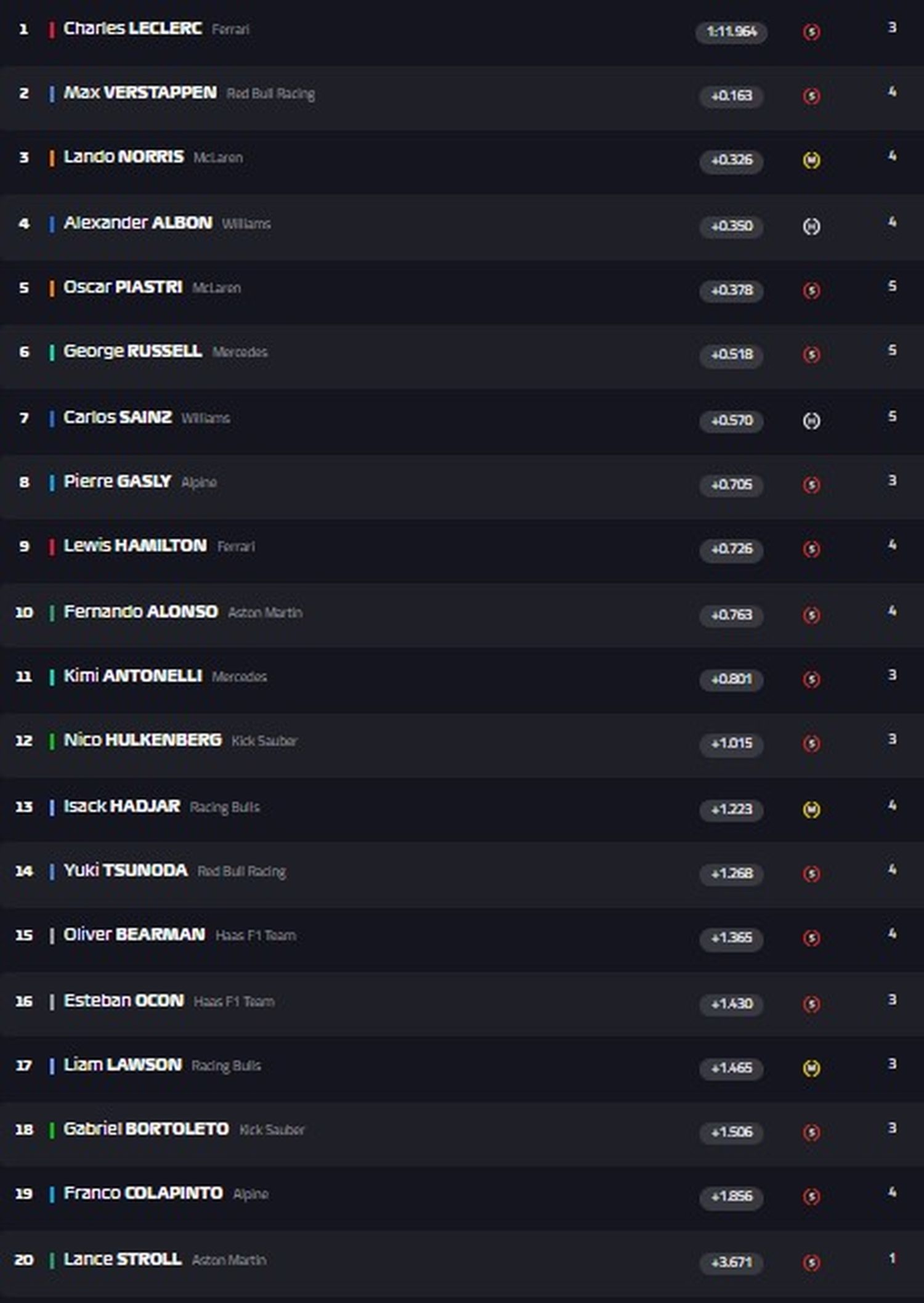Click Liam Lawson's medium tyre icon
Image resolution: width=924 pixels, height=1303 pixels.
point(811,1068)
